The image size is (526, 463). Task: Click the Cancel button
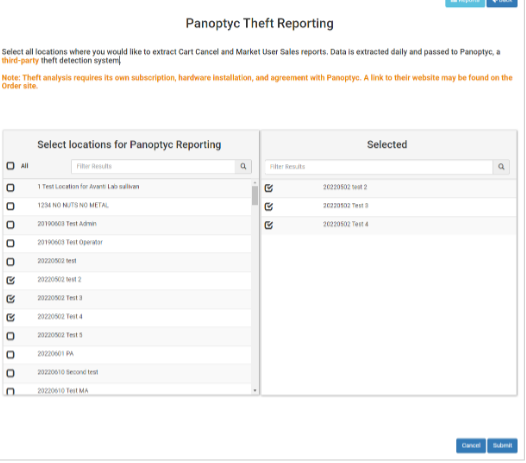point(471,446)
